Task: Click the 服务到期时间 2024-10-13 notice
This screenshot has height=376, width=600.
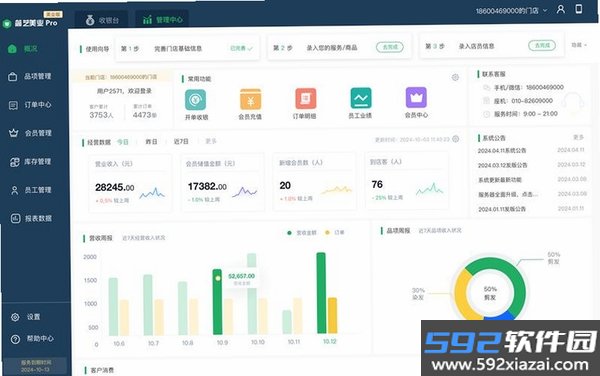Action: [x=36, y=366]
